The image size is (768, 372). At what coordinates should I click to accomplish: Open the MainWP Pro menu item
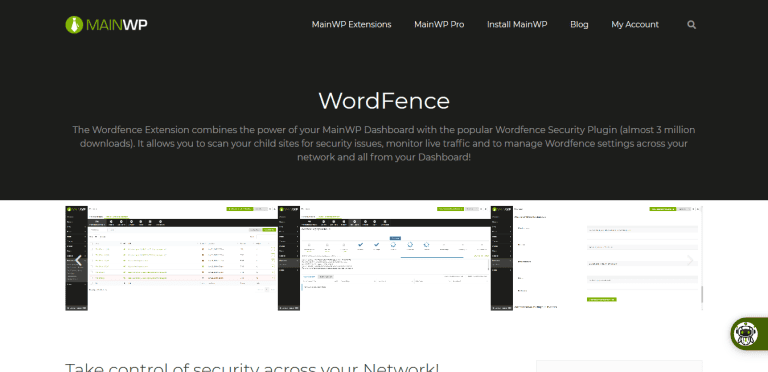(x=439, y=24)
